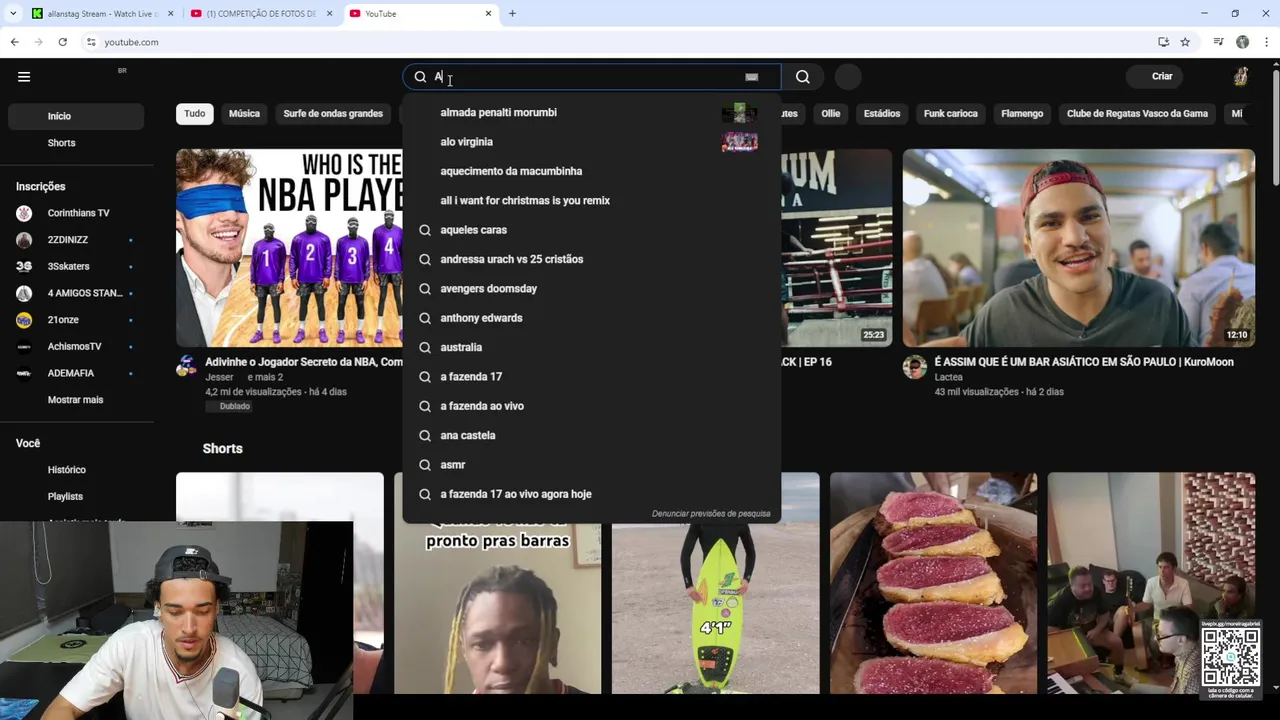1280x720 pixels.
Task: Click the search magnifier button beside search box
Action: (803, 77)
